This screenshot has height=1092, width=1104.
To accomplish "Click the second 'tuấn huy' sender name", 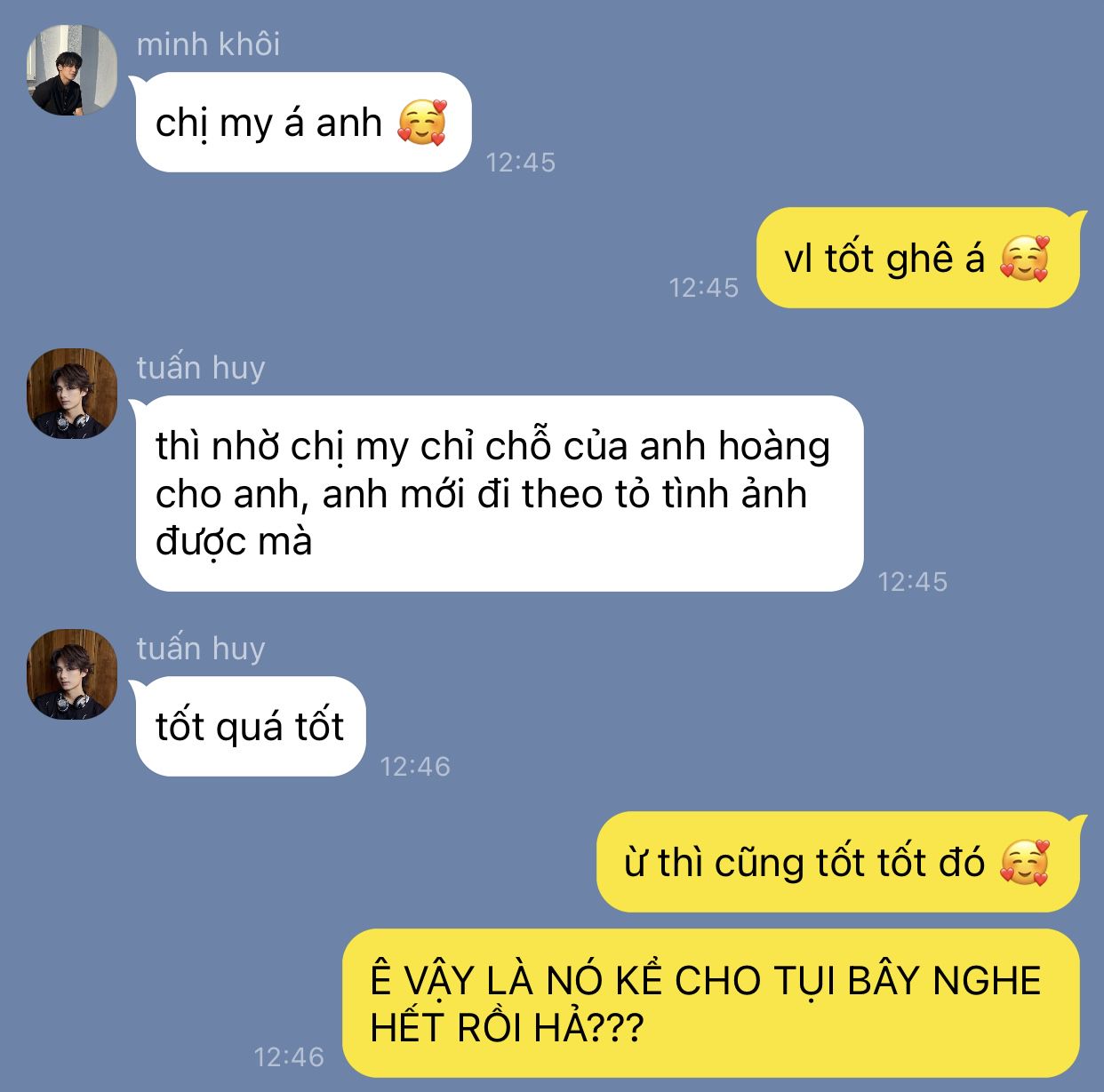I will [x=201, y=648].
